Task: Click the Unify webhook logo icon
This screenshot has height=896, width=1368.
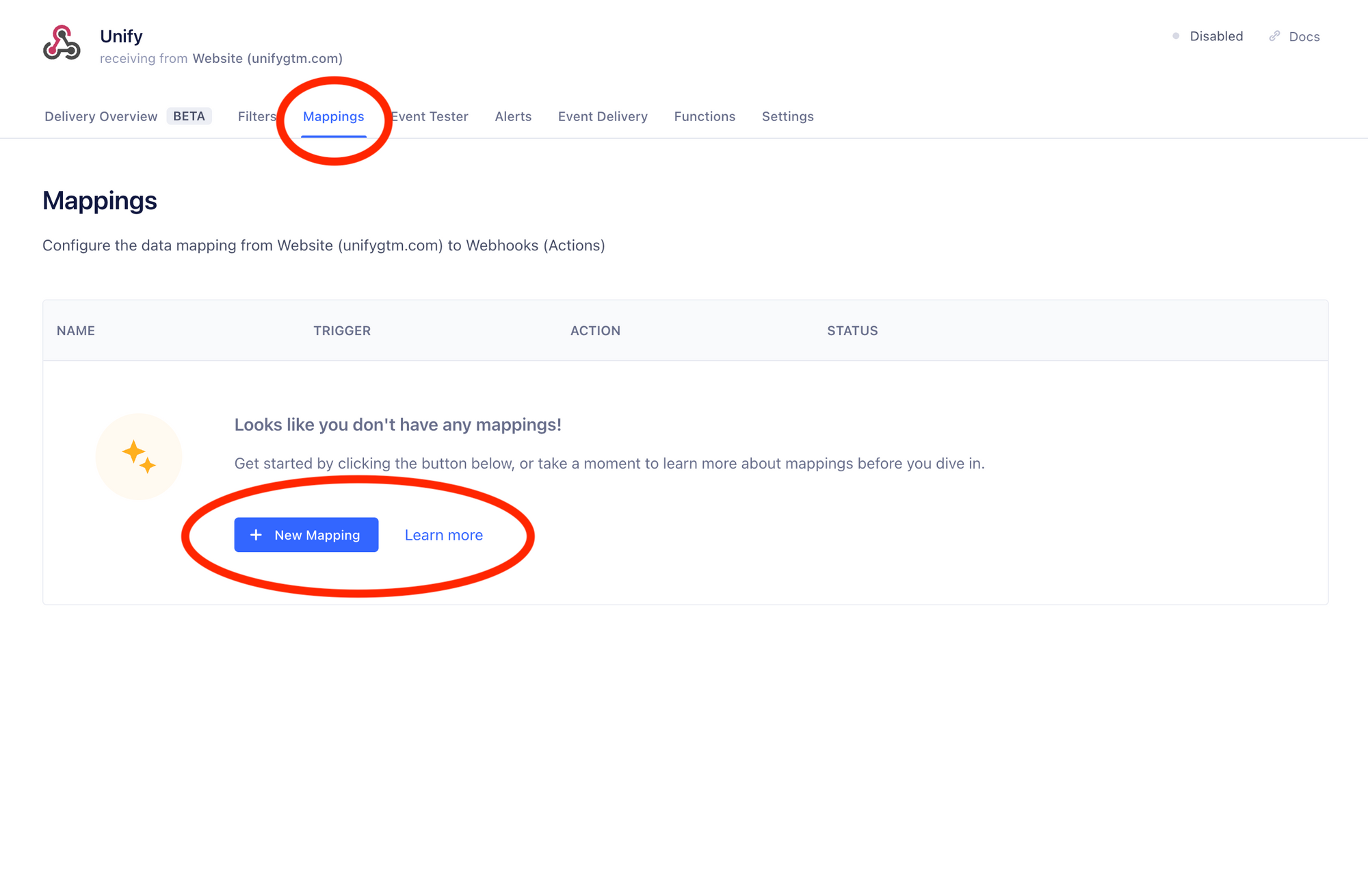Action: 62,44
